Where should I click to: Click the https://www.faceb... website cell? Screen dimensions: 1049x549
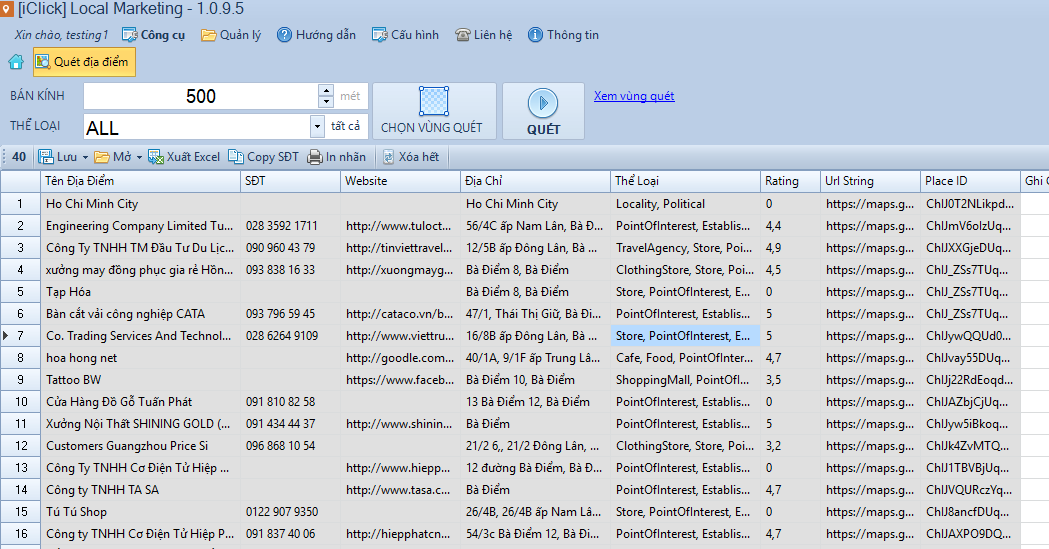400,380
